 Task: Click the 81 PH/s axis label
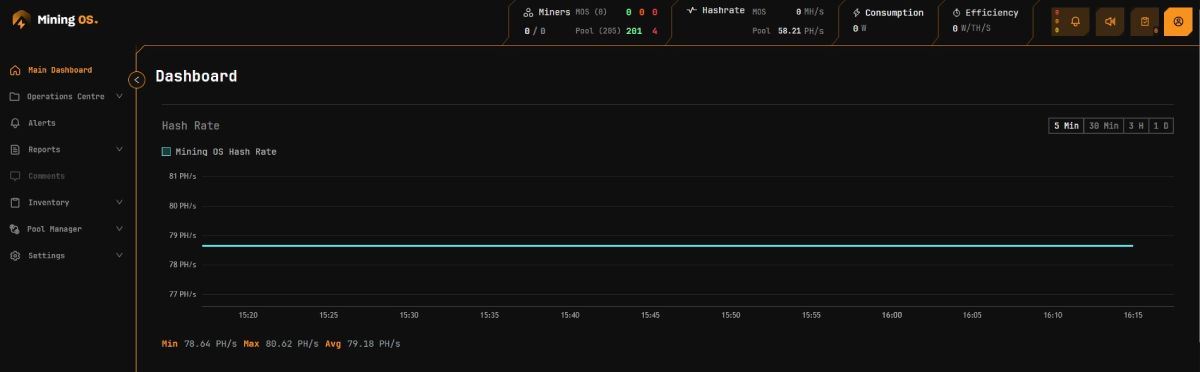point(182,176)
